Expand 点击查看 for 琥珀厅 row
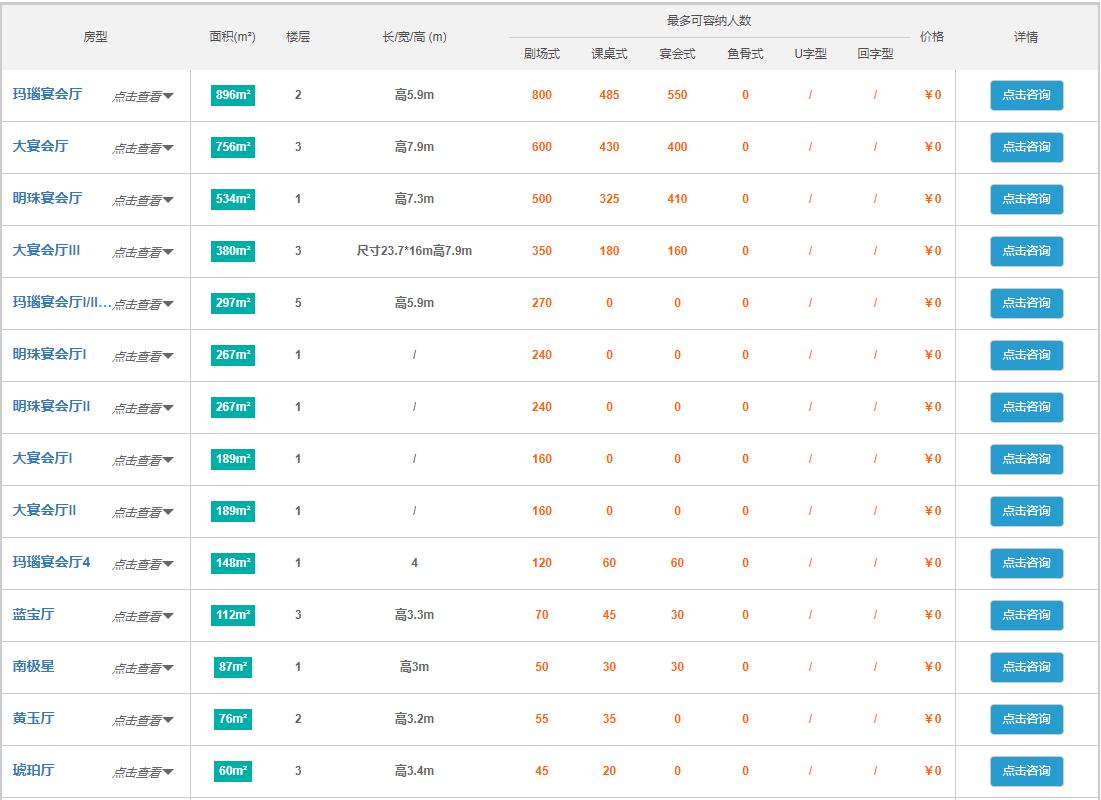 143,771
